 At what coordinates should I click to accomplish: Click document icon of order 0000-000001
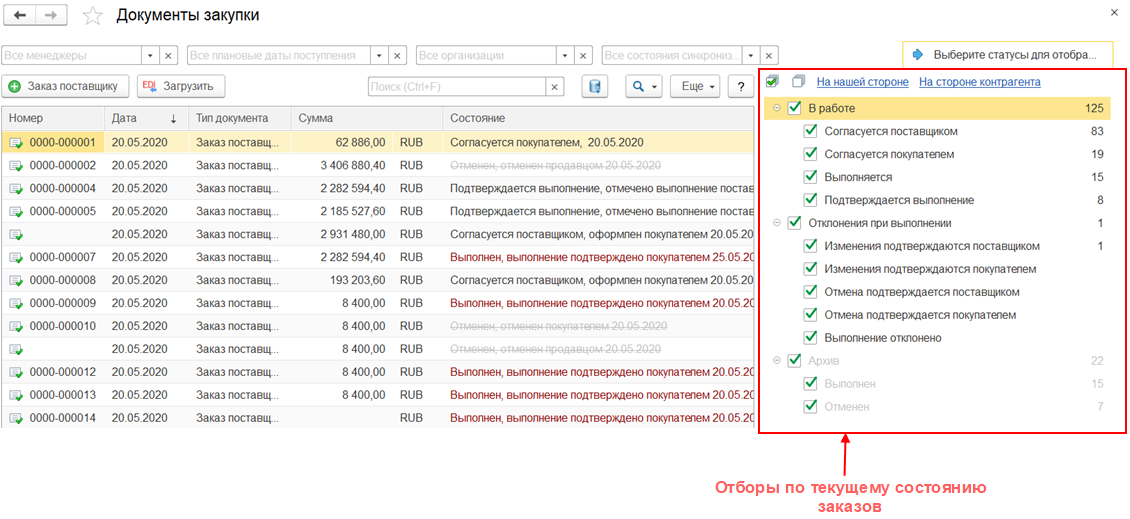15,143
